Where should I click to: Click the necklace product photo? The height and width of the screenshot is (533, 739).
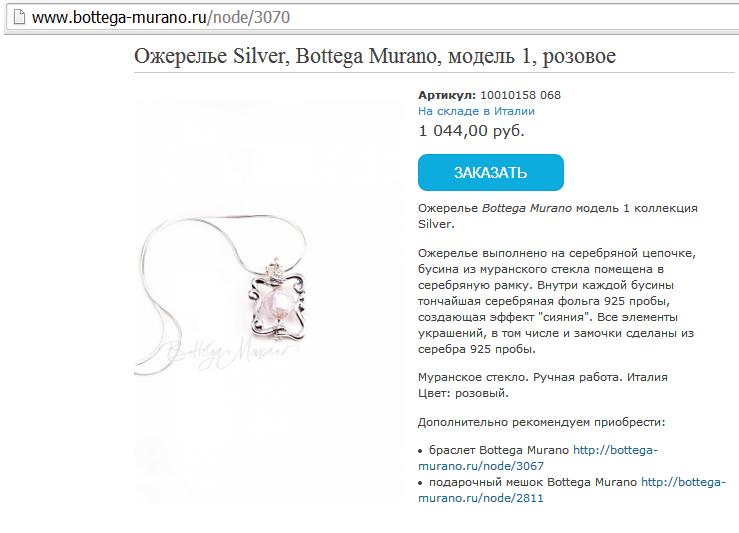pos(267,302)
